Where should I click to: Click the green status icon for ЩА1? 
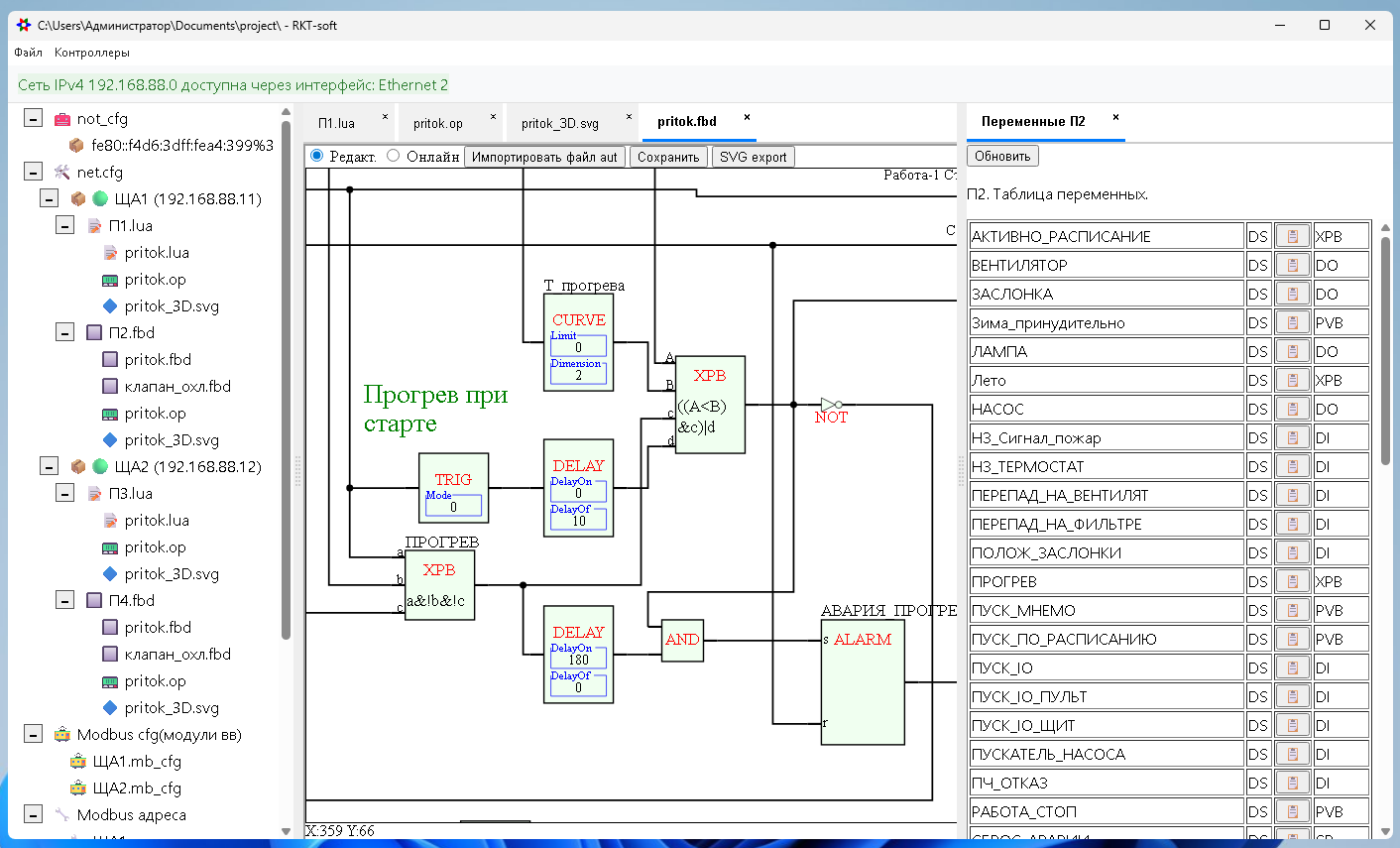[100, 199]
